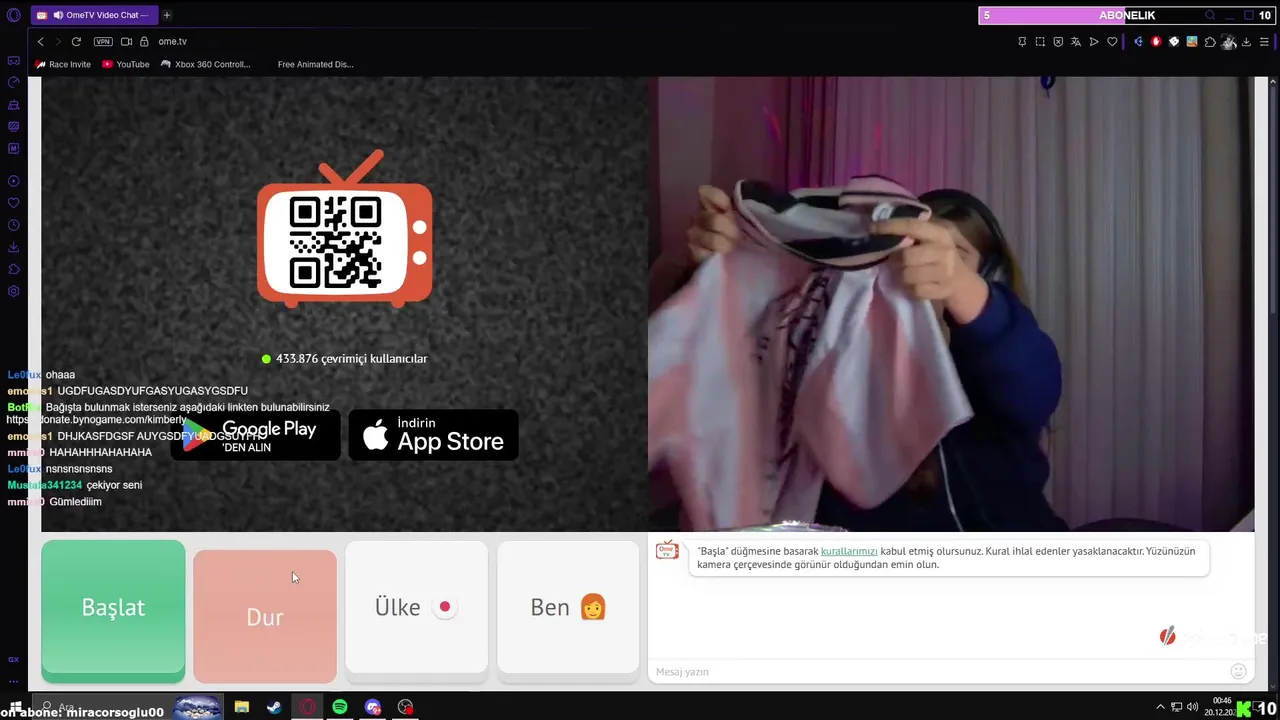This screenshot has height=720, width=1280.
Task: Open the sidebar downloads icon
Action: (x=13, y=247)
